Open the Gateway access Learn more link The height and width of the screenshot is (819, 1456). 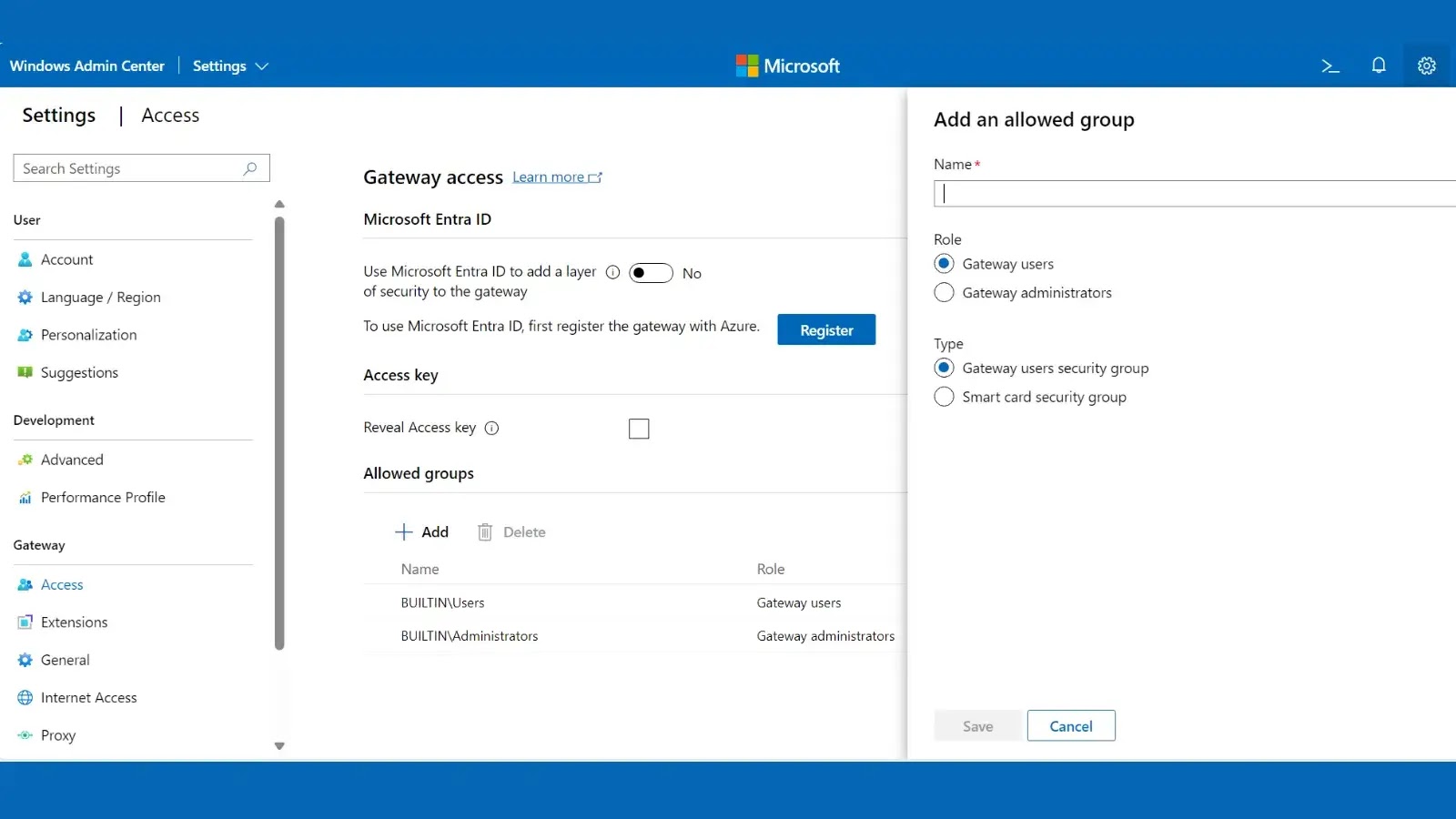pyautogui.click(x=550, y=177)
